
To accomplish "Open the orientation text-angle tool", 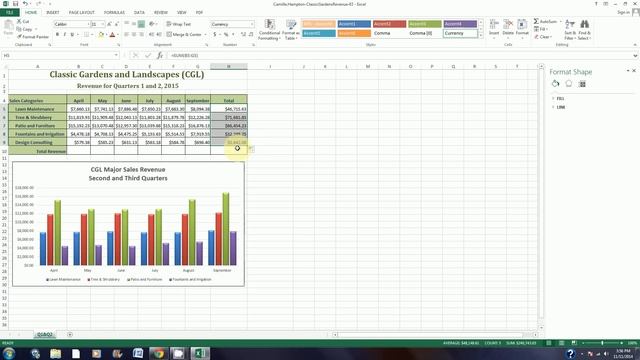I will (x=152, y=24).
